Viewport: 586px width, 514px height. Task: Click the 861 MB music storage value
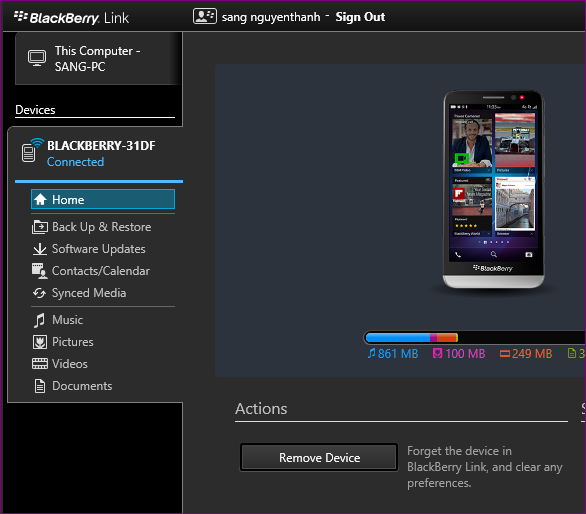pyautogui.click(x=398, y=354)
